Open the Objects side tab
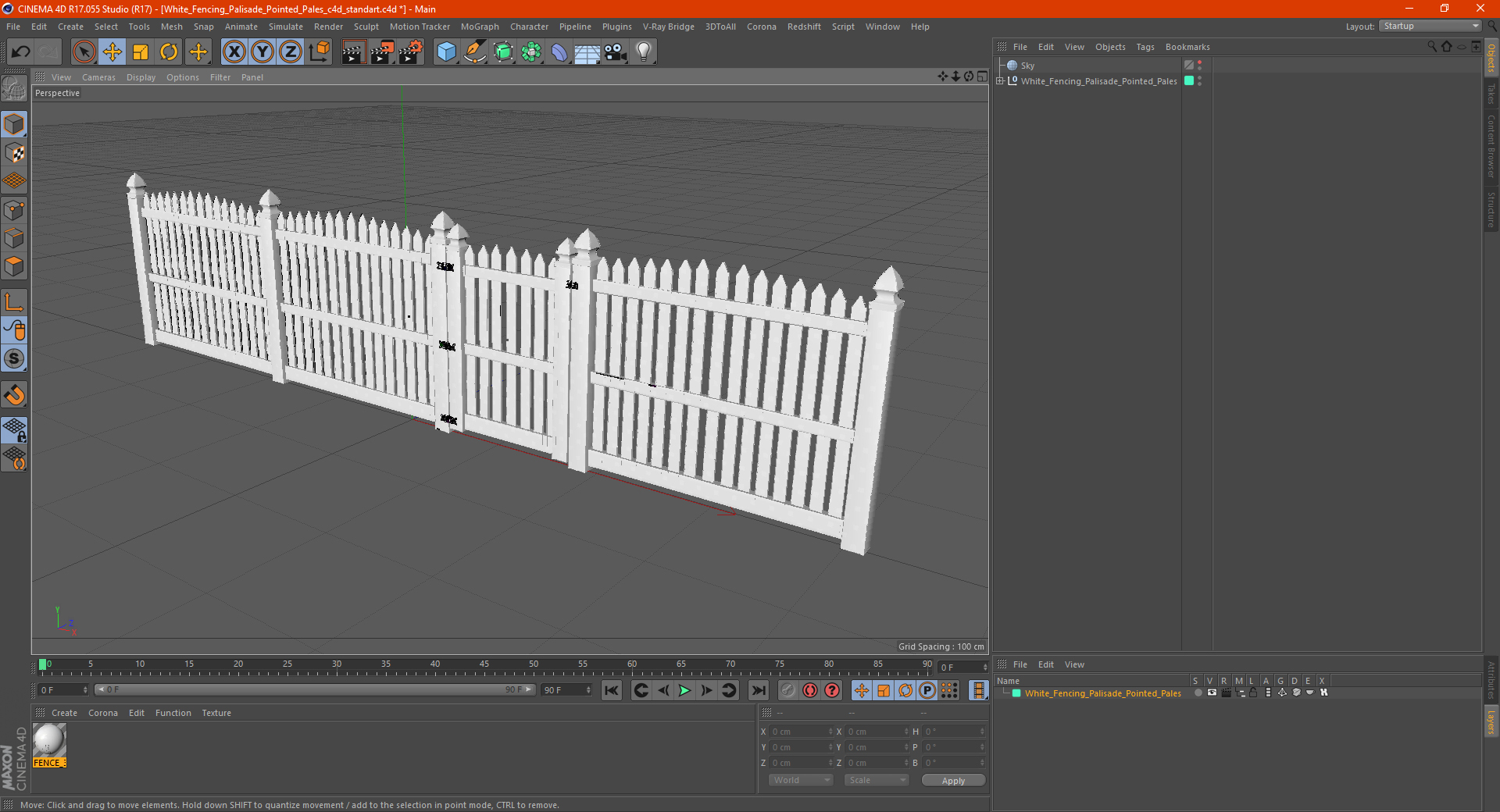1500x812 pixels. click(x=1491, y=59)
